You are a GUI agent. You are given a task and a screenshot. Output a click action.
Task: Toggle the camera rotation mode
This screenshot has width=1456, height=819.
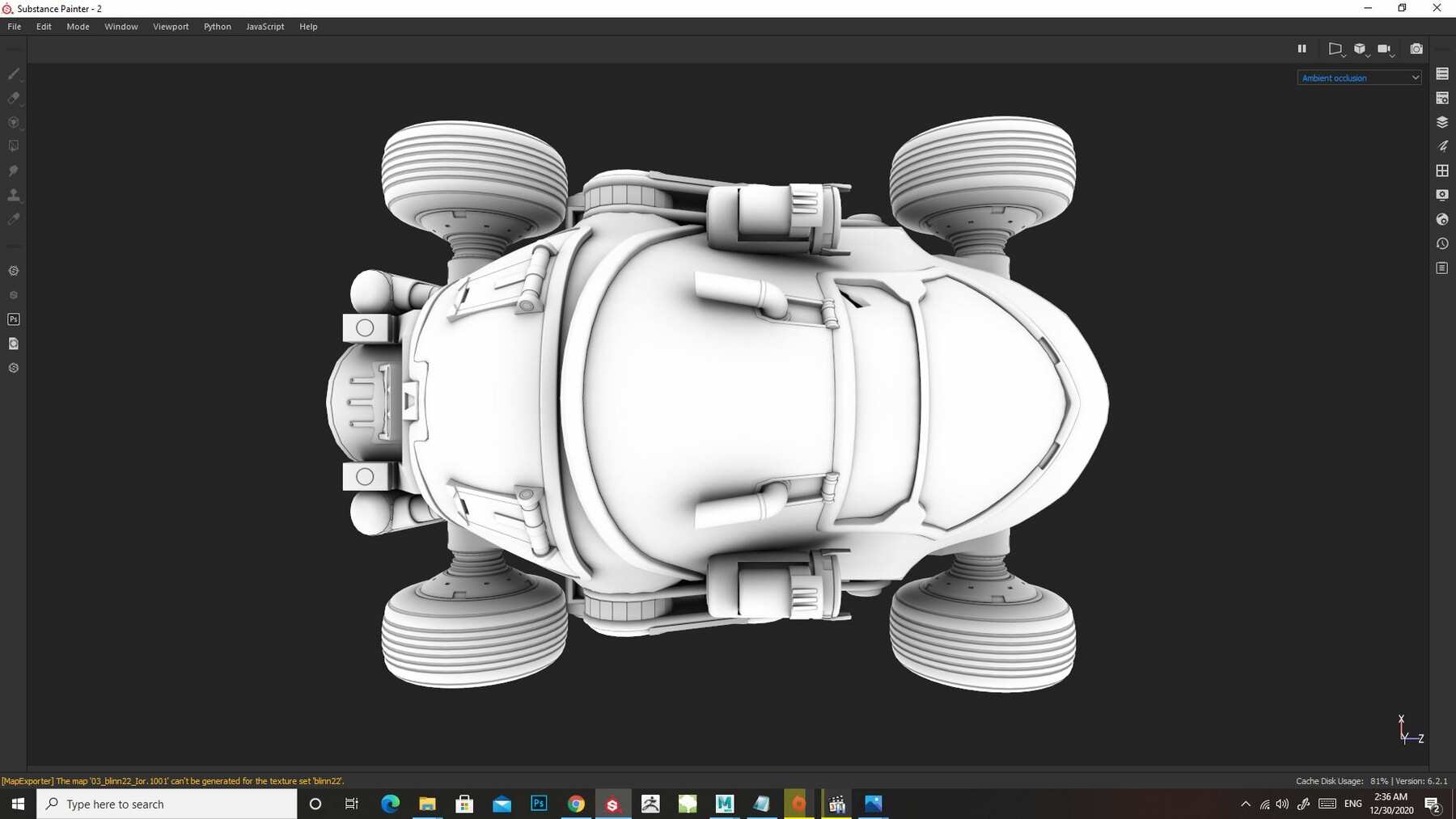(1385, 49)
